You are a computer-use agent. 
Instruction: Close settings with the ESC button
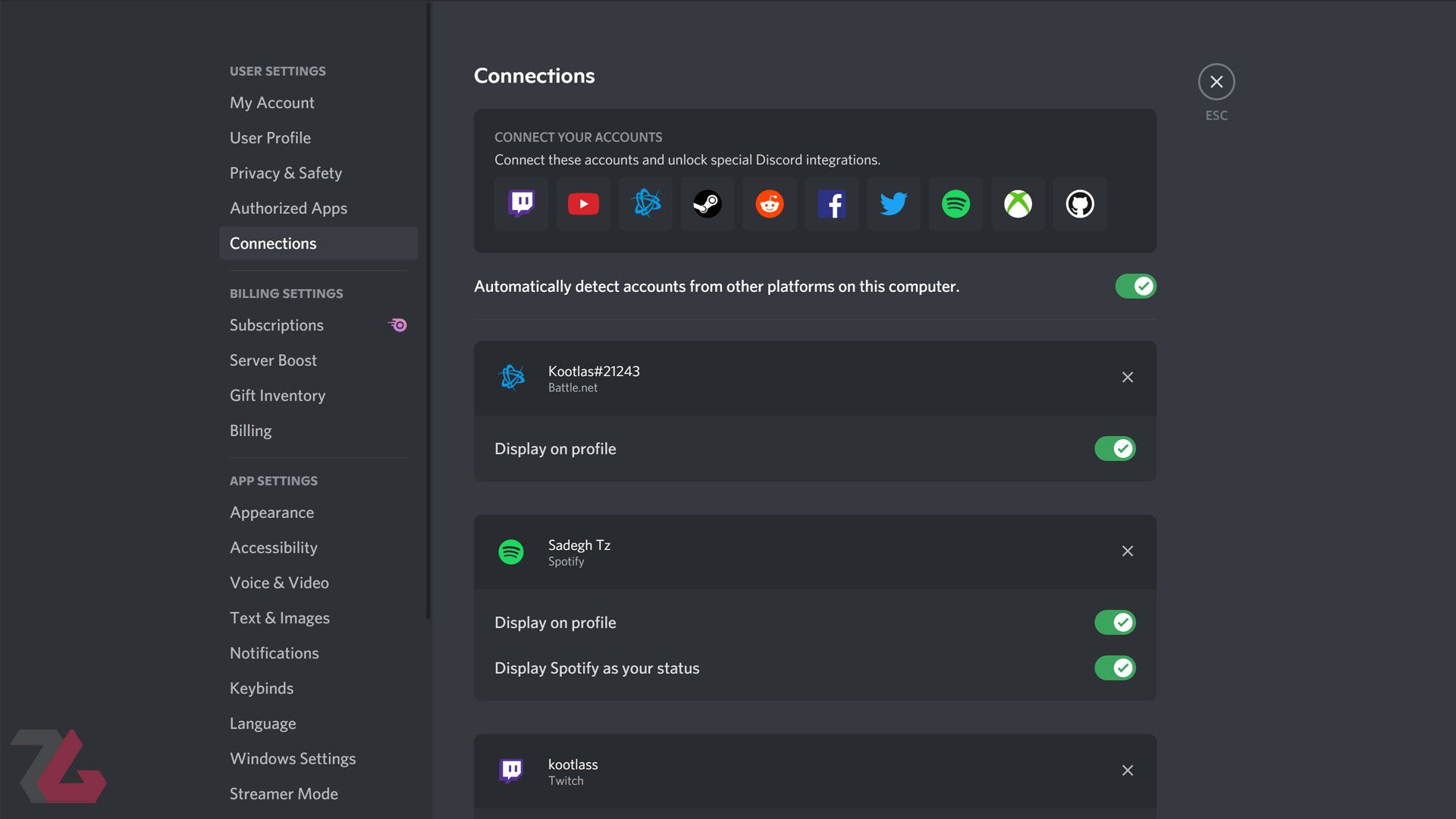click(1216, 82)
